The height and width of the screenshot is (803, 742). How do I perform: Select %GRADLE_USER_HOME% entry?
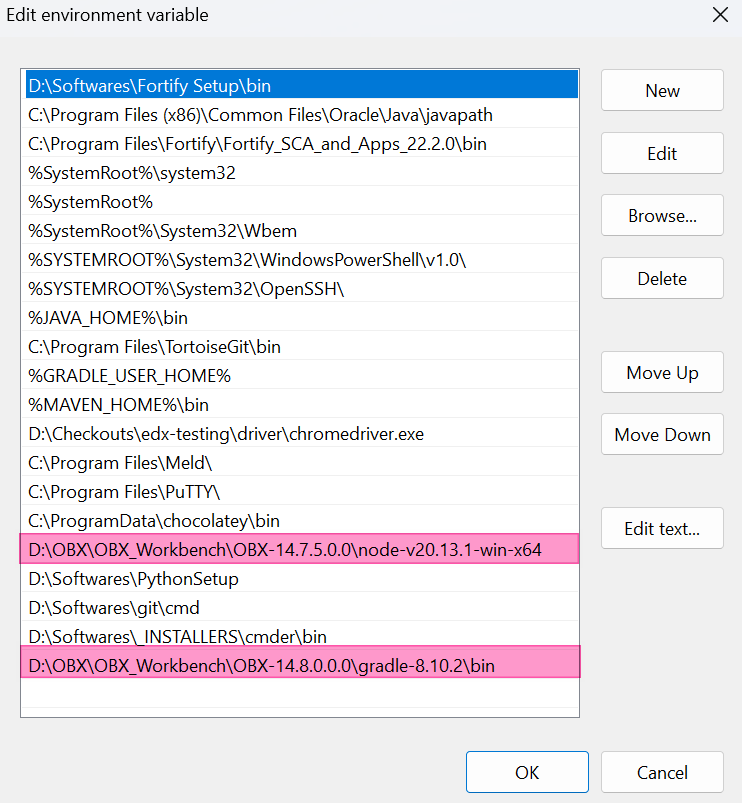tap(302, 375)
